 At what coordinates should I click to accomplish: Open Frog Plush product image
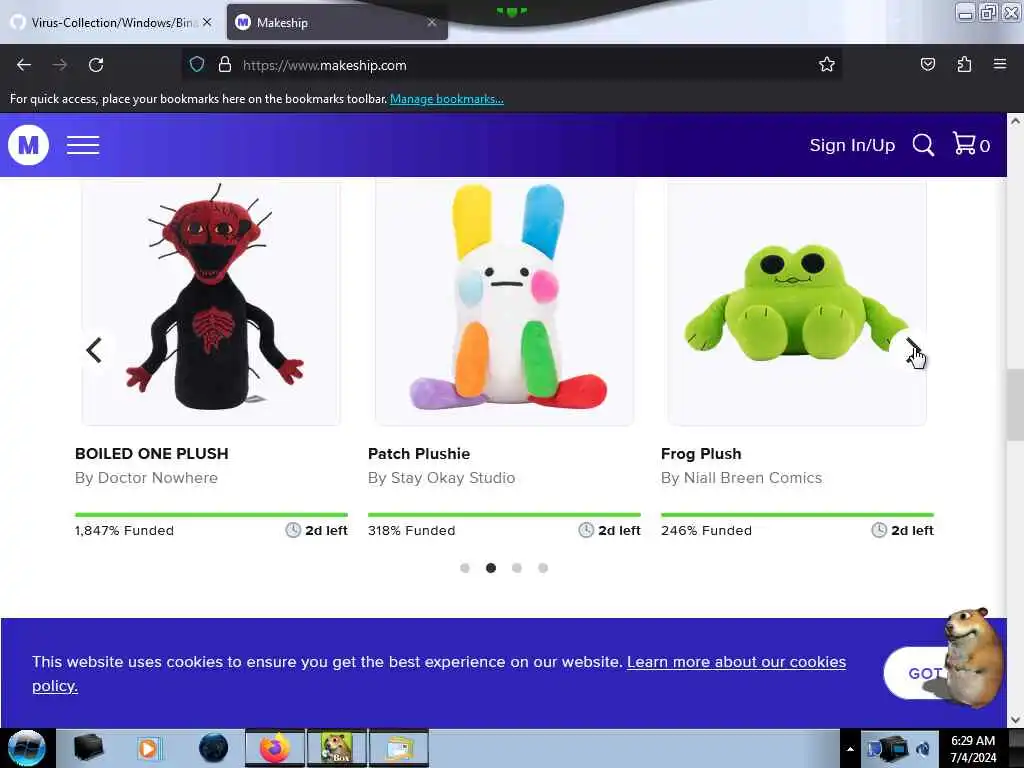[x=797, y=304]
